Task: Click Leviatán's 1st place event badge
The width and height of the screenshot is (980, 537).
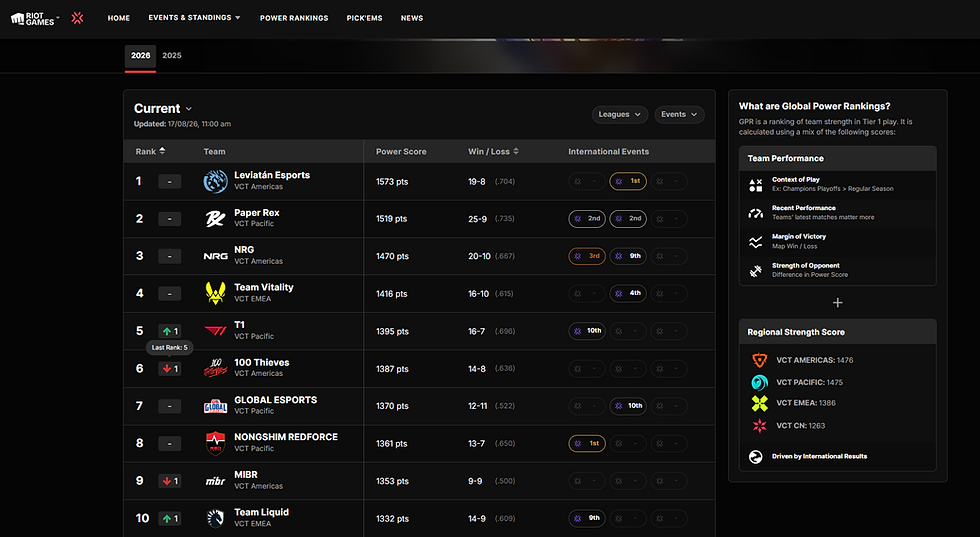Action: point(628,181)
